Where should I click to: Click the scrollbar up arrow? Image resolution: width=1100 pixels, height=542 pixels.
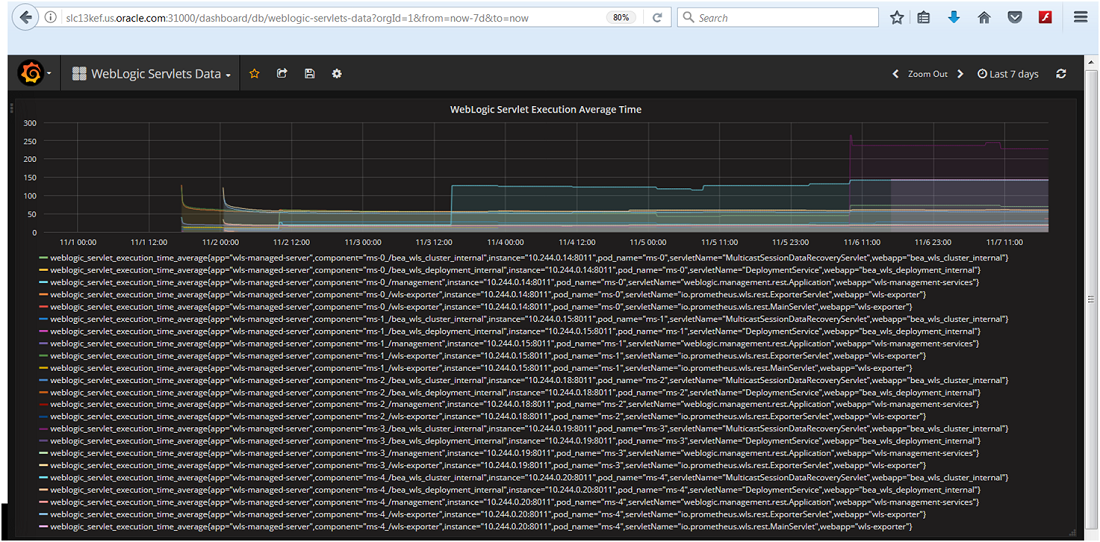click(1091, 61)
